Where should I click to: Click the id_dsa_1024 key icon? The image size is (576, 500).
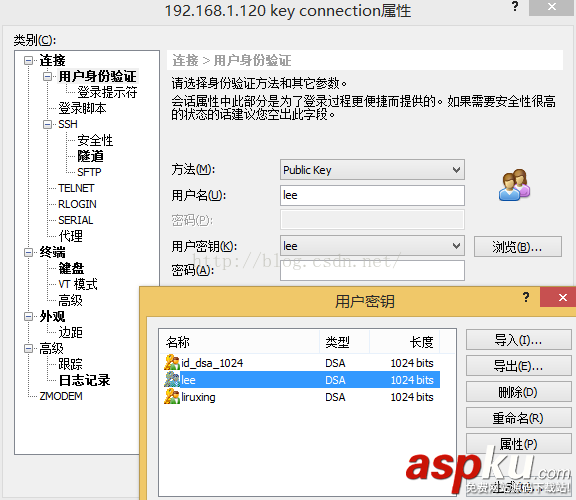point(172,363)
